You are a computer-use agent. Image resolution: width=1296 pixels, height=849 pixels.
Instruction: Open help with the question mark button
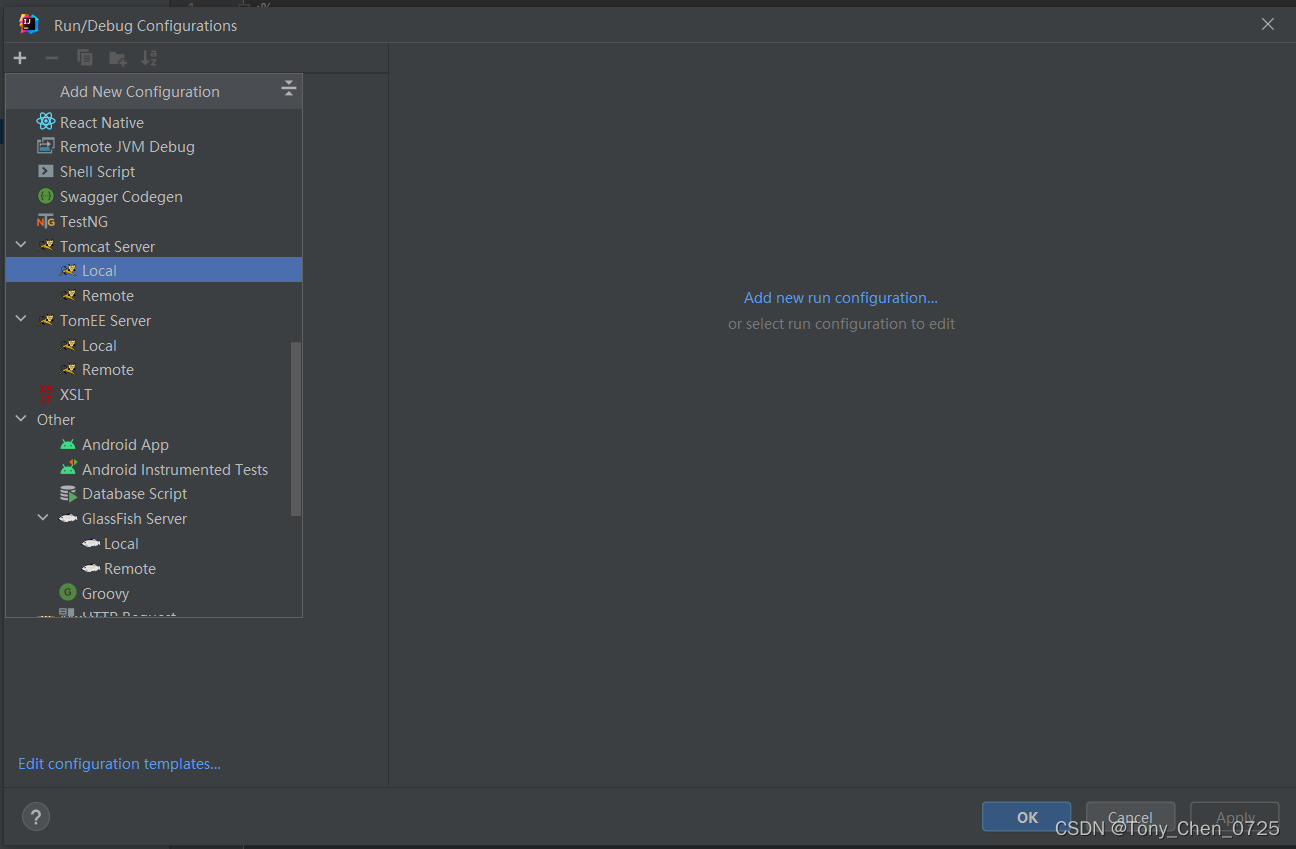pyautogui.click(x=36, y=817)
